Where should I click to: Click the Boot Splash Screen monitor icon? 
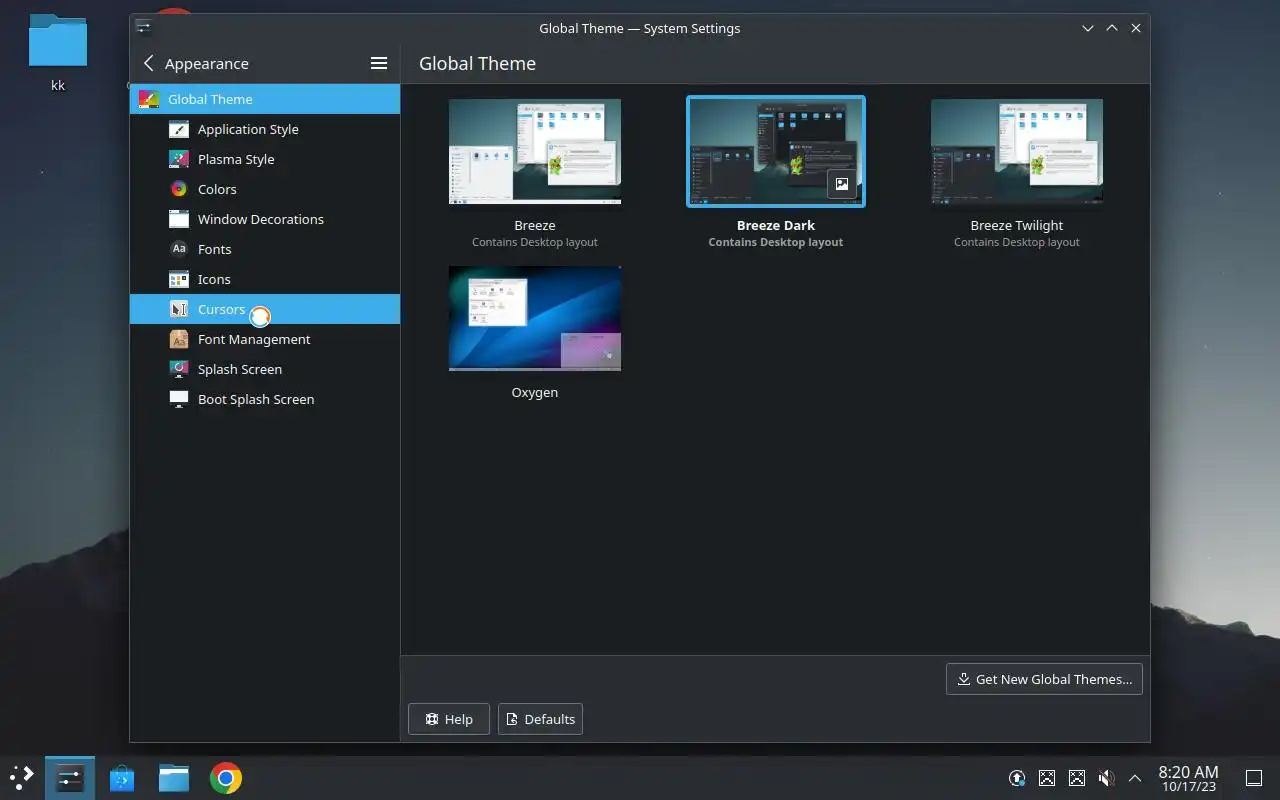tap(179, 399)
